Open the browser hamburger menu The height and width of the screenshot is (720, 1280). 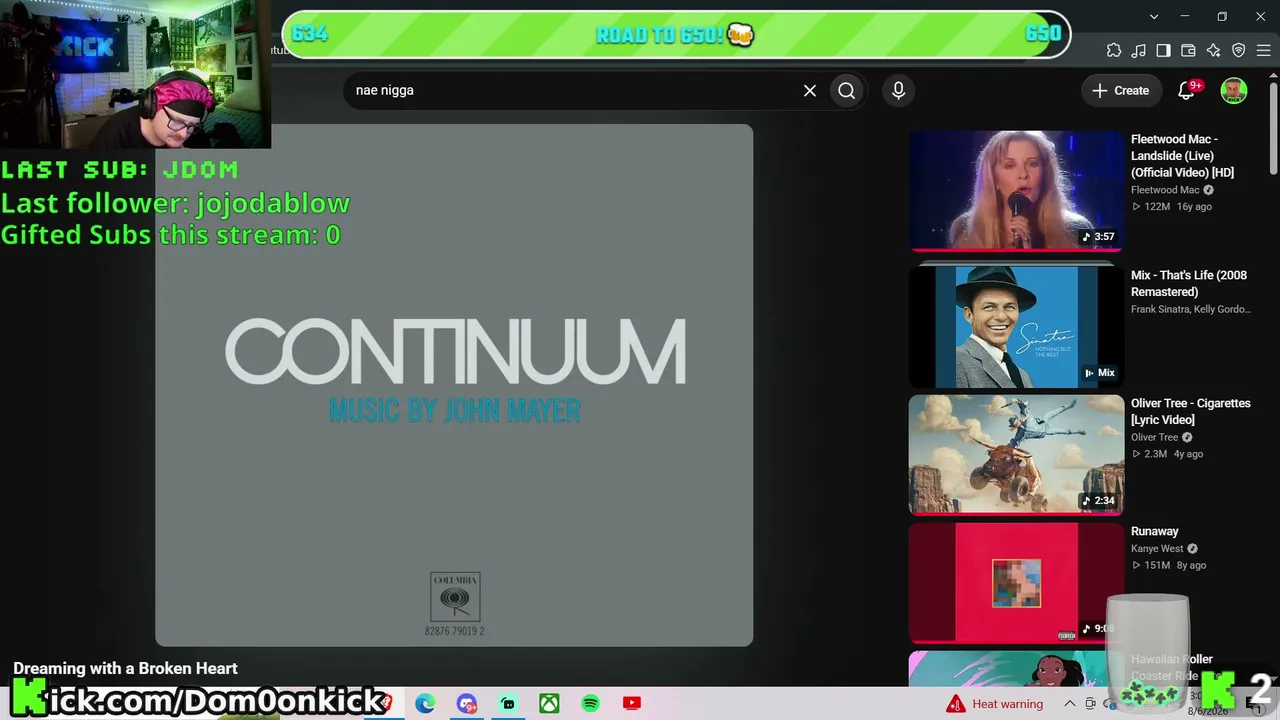[1263, 50]
